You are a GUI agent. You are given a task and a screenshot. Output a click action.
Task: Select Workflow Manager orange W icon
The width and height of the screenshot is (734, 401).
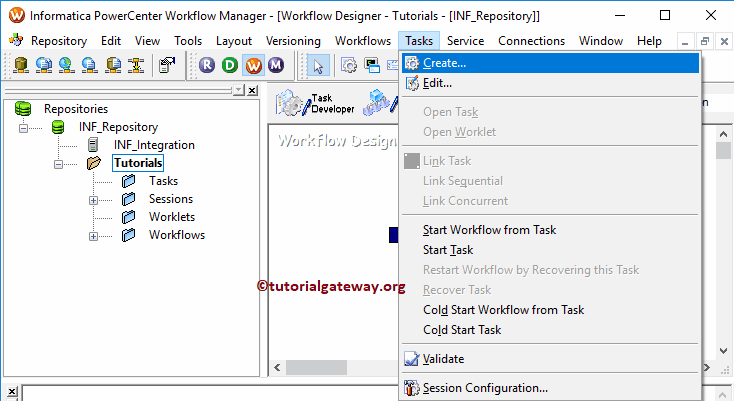coord(253,65)
